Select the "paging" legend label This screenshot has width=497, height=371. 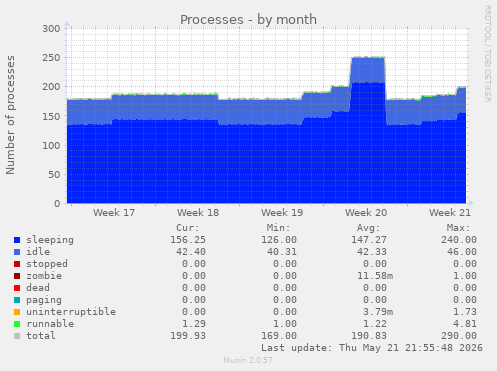point(44,300)
